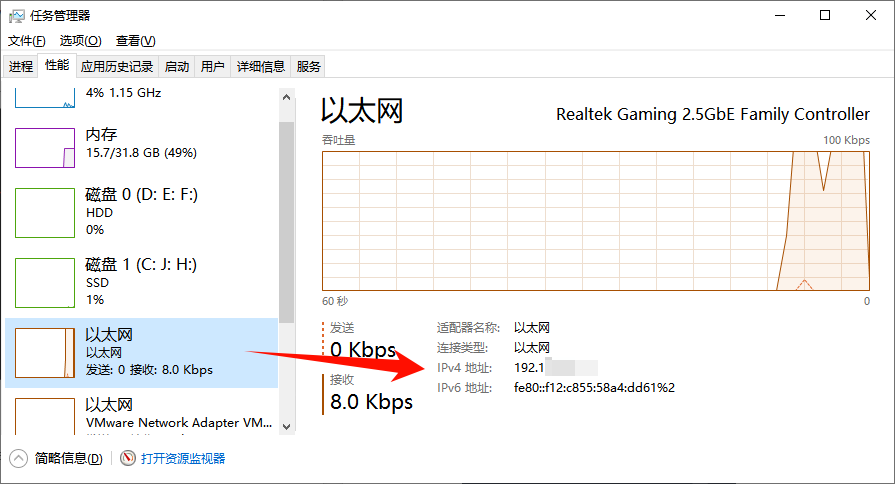
Task: Switch to the Startup tab
Action: (x=177, y=67)
